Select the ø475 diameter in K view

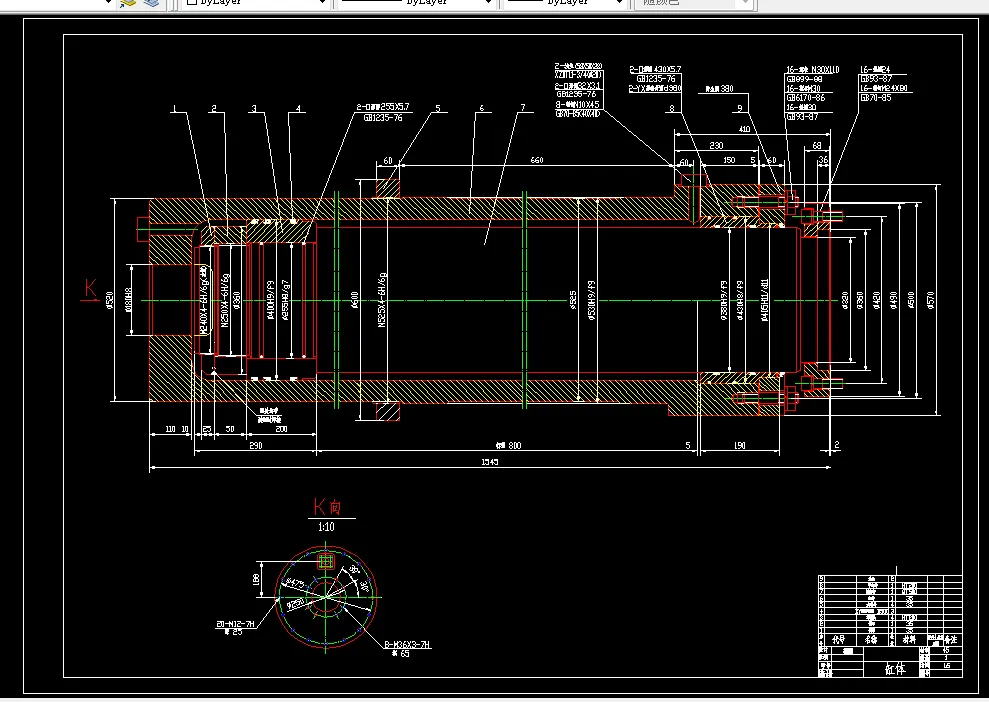(x=295, y=583)
